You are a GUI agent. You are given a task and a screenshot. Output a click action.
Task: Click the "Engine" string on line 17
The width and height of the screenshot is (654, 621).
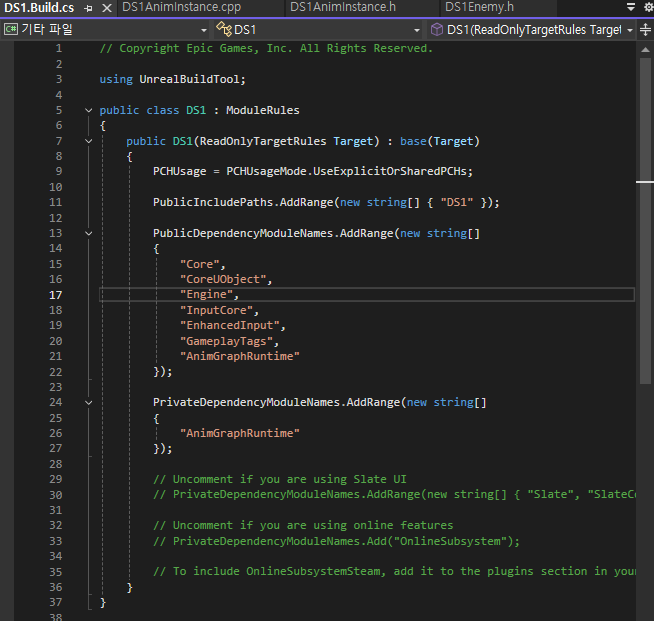pyautogui.click(x=206, y=294)
